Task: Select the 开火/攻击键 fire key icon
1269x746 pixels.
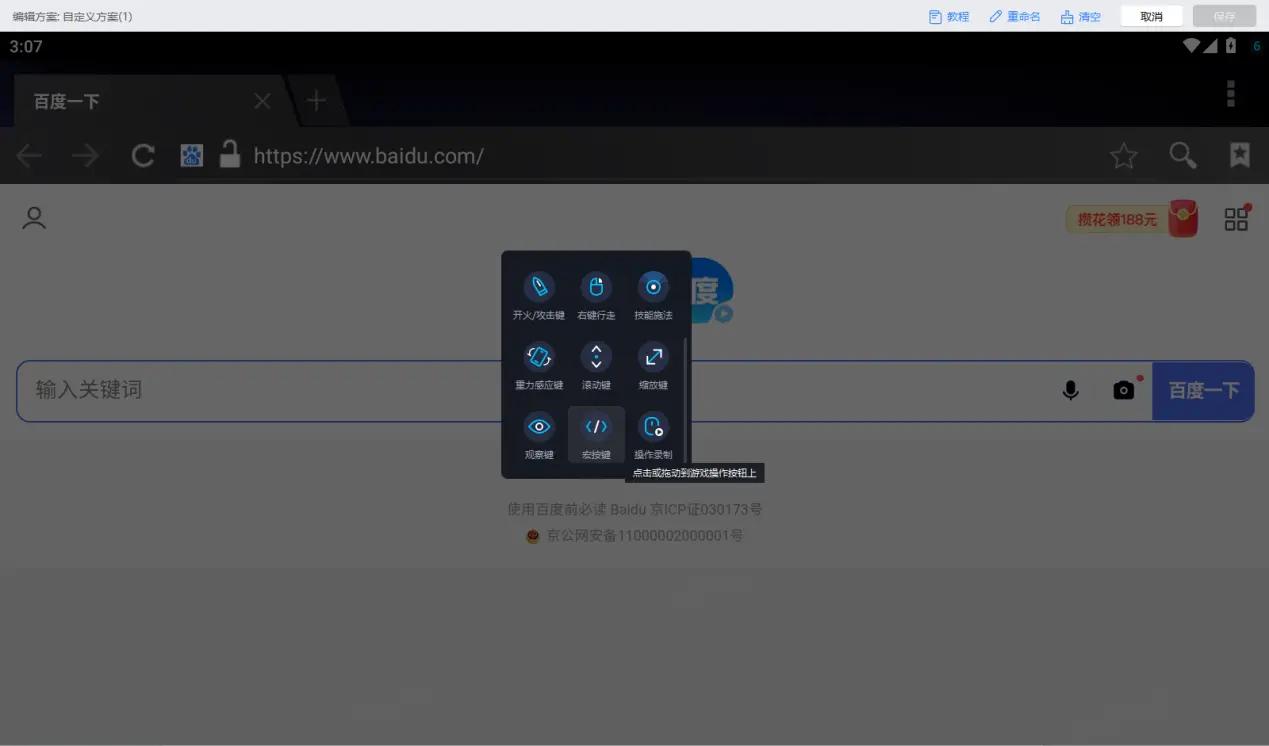Action: 539,287
